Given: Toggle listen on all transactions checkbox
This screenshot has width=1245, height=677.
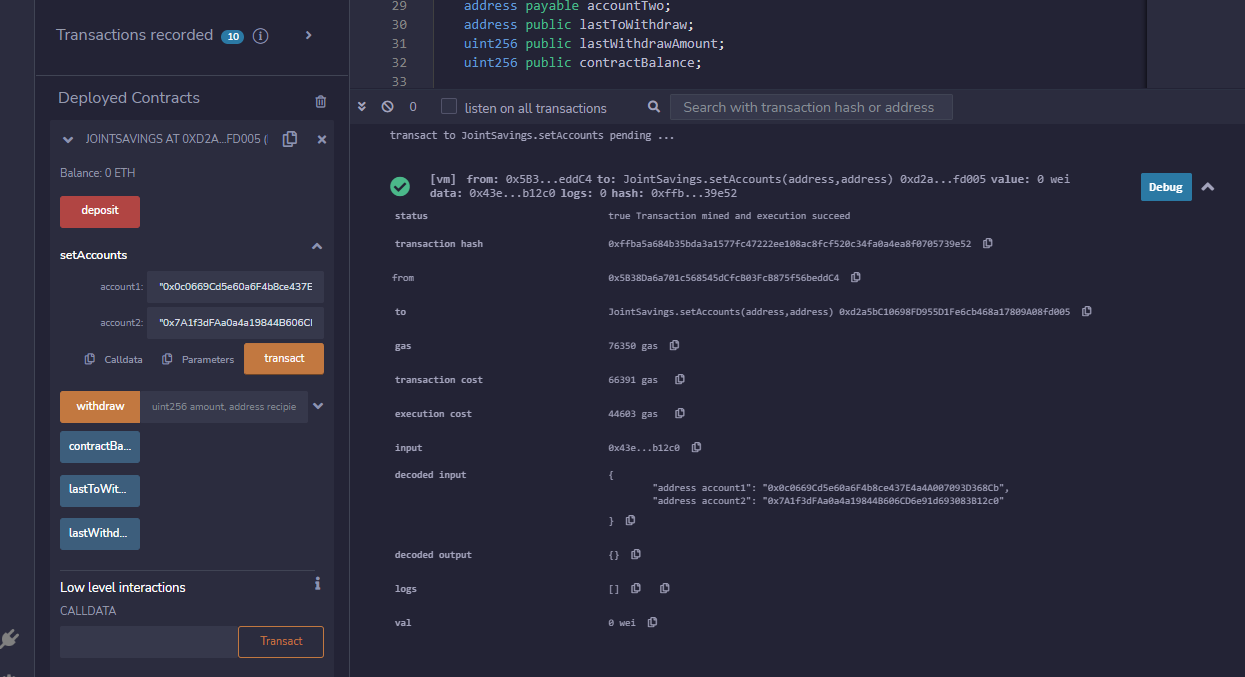Looking at the screenshot, I should click(449, 107).
